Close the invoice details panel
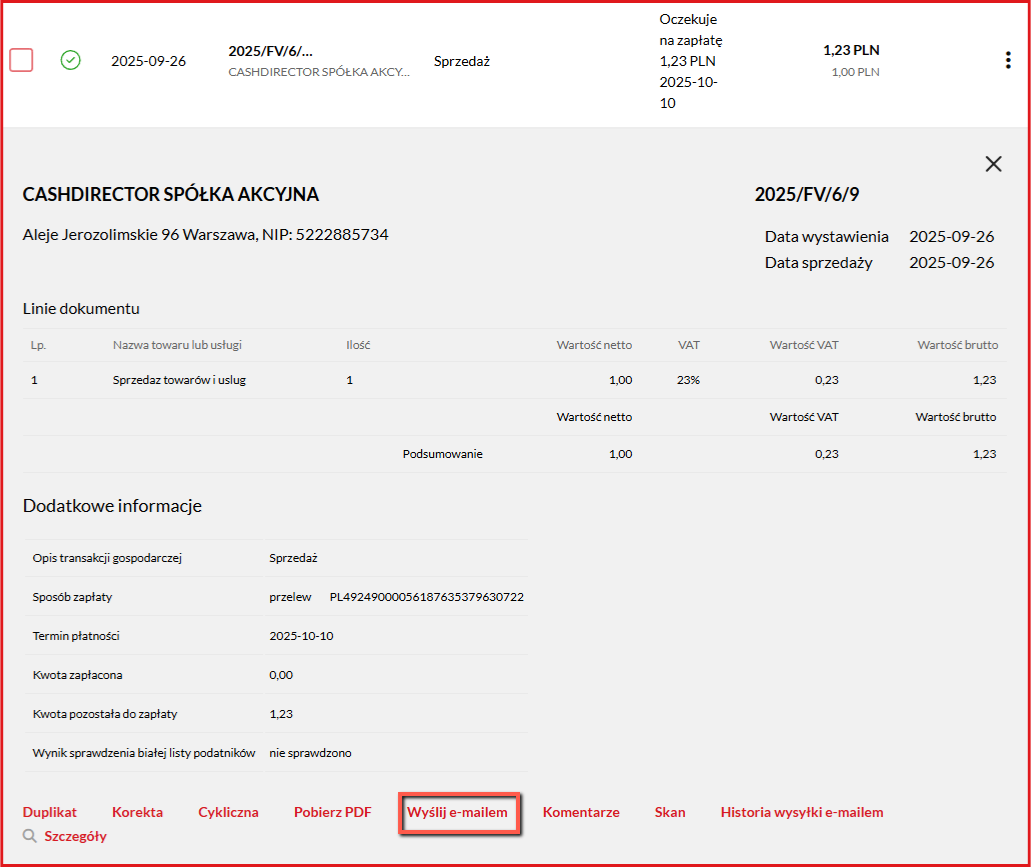This screenshot has width=1031, height=867. coord(994,164)
